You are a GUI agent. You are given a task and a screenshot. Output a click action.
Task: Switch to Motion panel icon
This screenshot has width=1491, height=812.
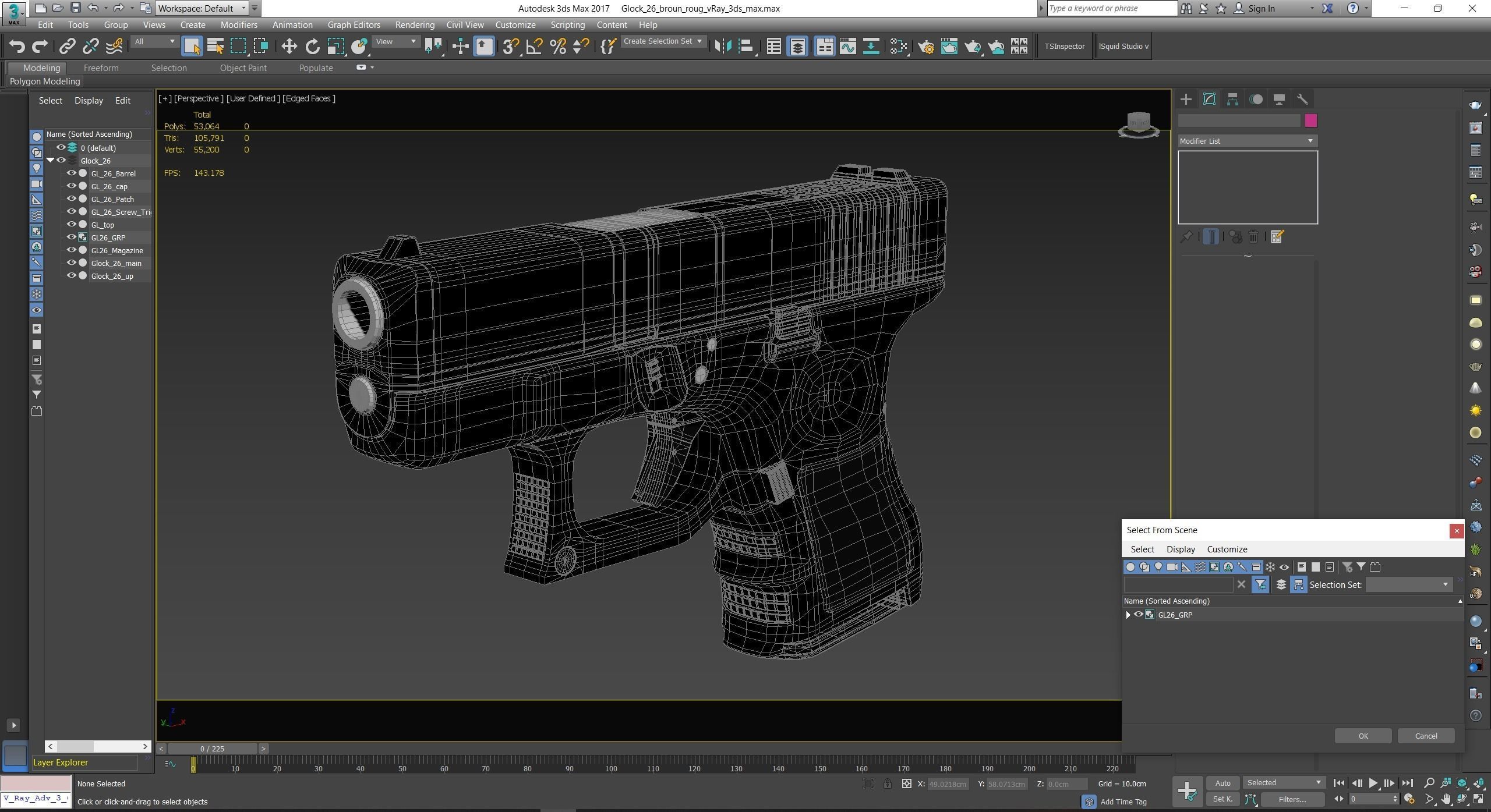click(1256, 99)
